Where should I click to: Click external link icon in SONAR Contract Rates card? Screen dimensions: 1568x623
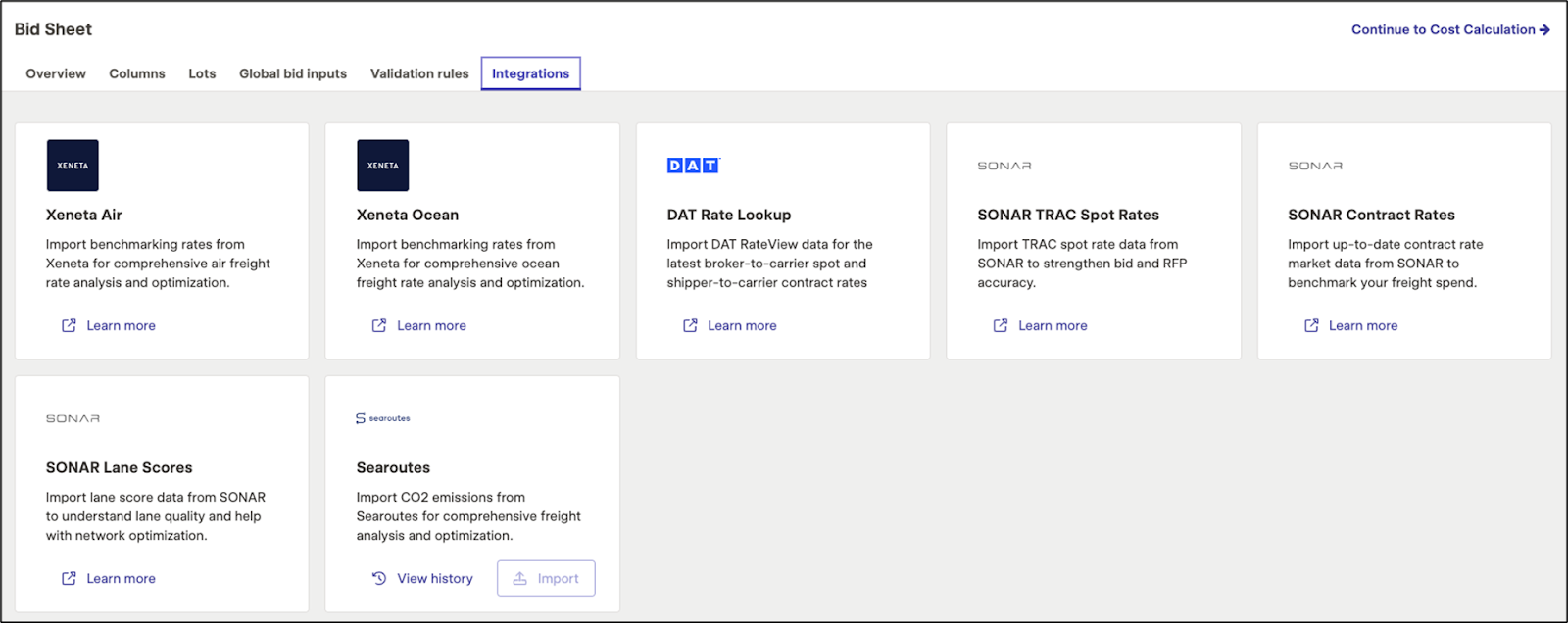1311,325
